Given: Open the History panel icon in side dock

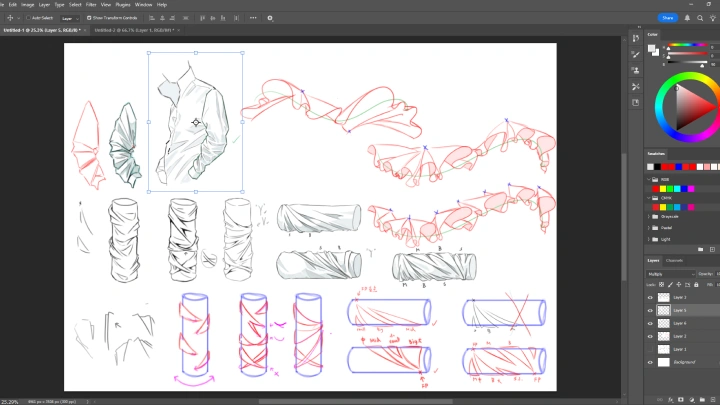Looking at the screenshot, I should coord(636,38).
